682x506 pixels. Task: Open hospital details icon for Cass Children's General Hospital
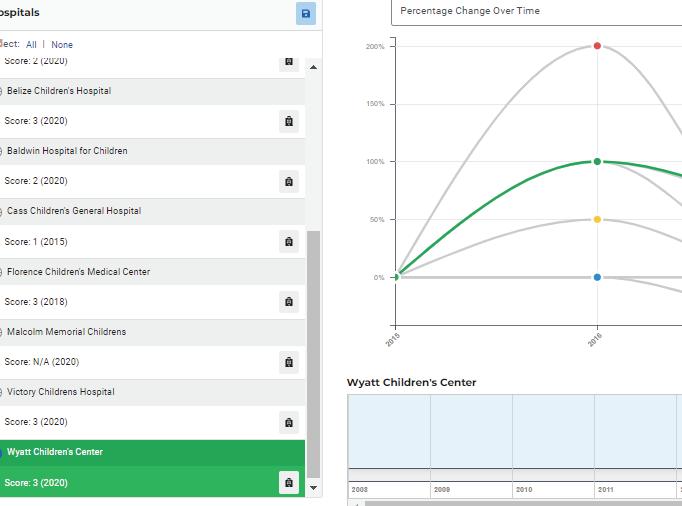tap(289, 241)
